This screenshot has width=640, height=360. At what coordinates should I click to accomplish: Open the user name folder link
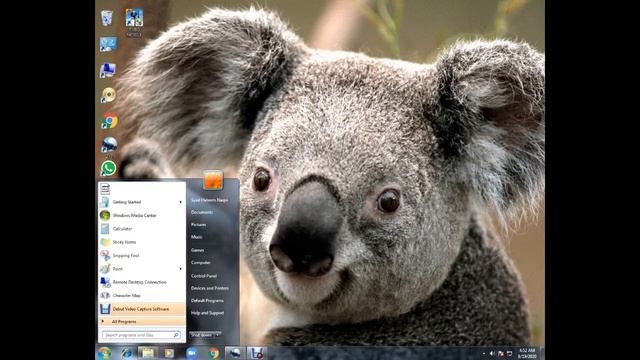point(209,200)
